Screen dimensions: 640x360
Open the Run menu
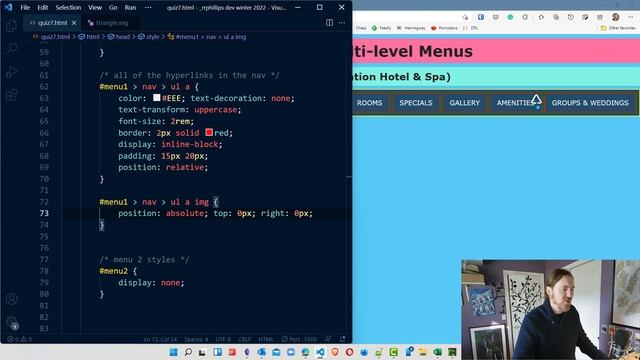pyautogui.click(x=130, y=7)
